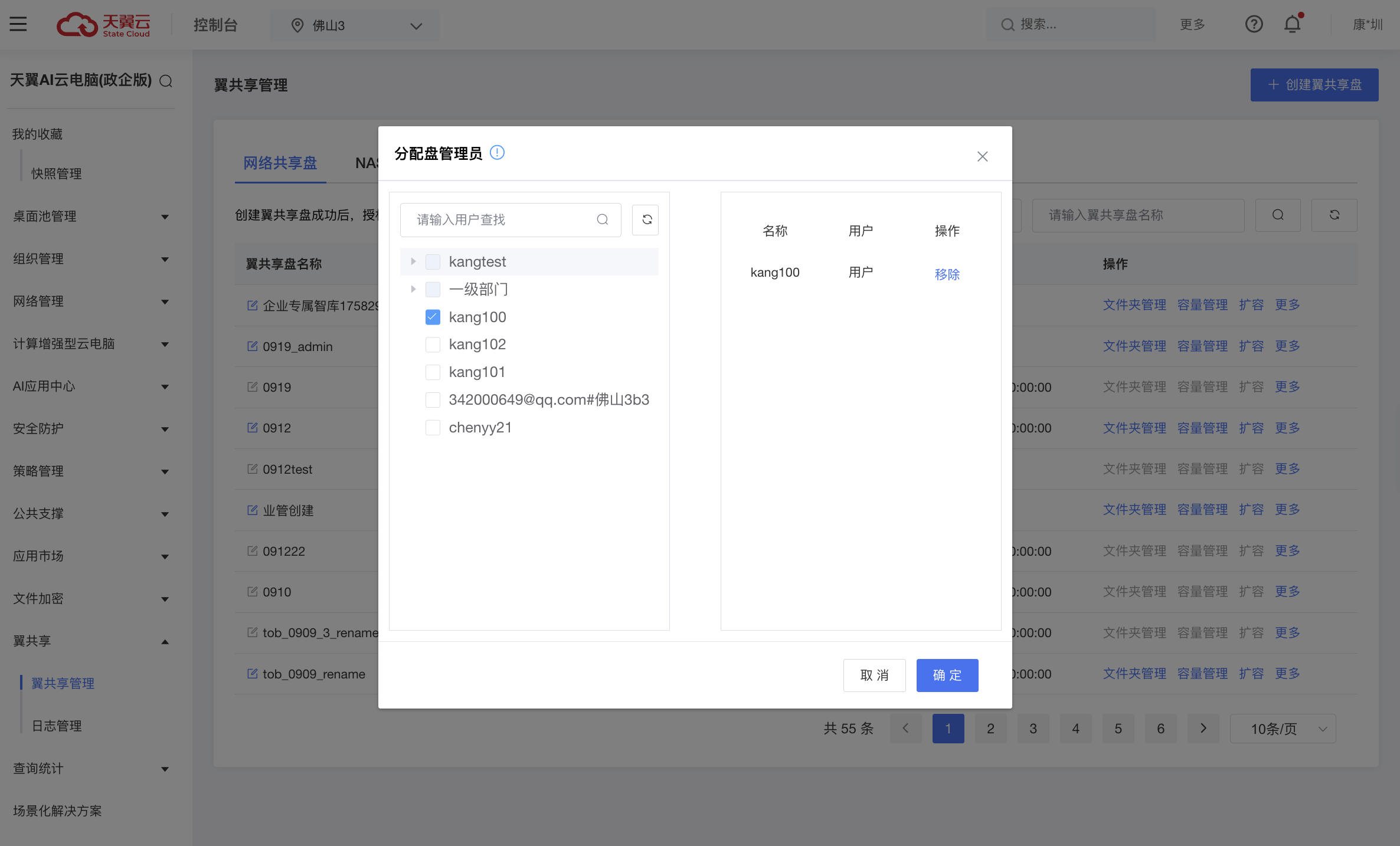Click the refresh icon beside user search
Viewport: 1400px width, 846px height.
[646, 219]
